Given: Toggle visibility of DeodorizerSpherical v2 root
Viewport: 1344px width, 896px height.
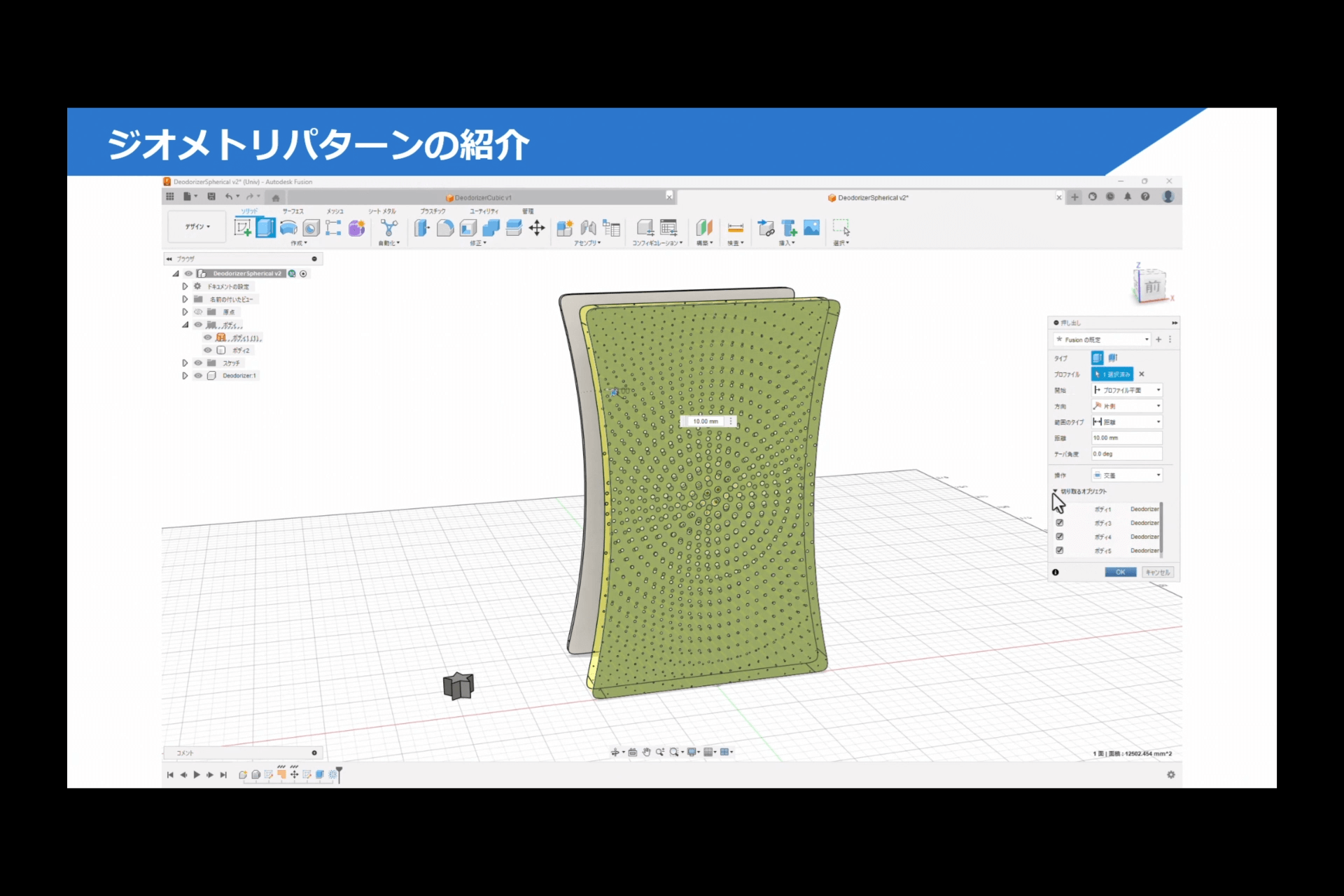Looking at the screenshot, I should point(188,274).
